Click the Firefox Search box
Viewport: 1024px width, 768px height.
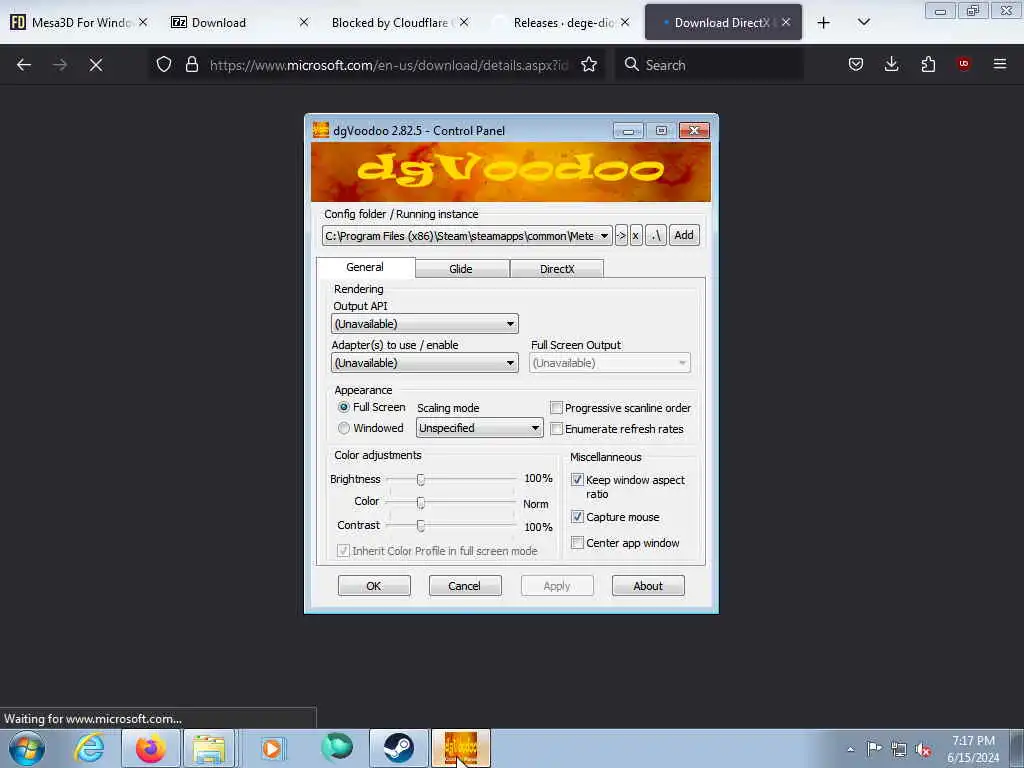tap(710, 65)
